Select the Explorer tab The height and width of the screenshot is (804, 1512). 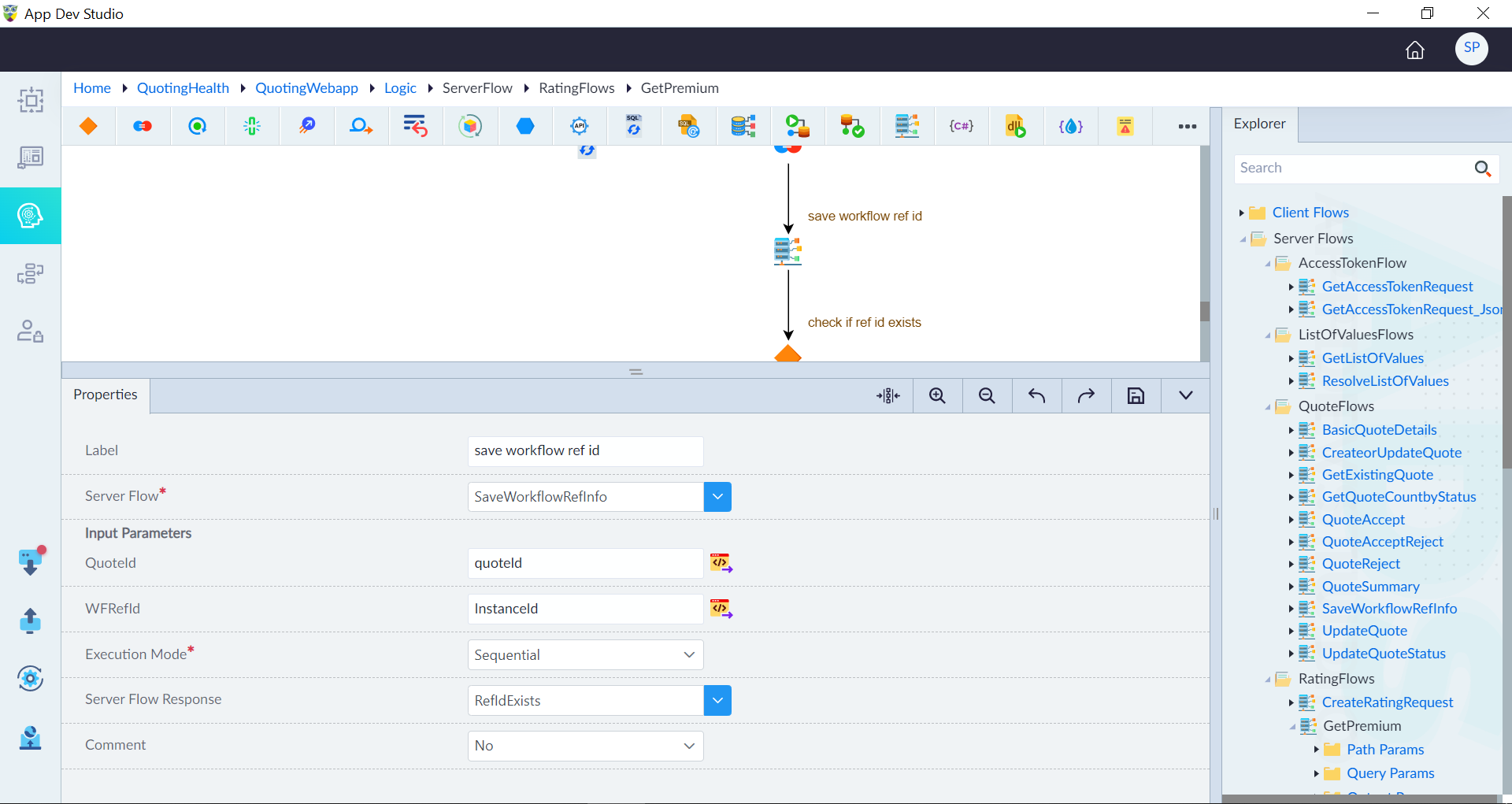[x=1259, y=124]
